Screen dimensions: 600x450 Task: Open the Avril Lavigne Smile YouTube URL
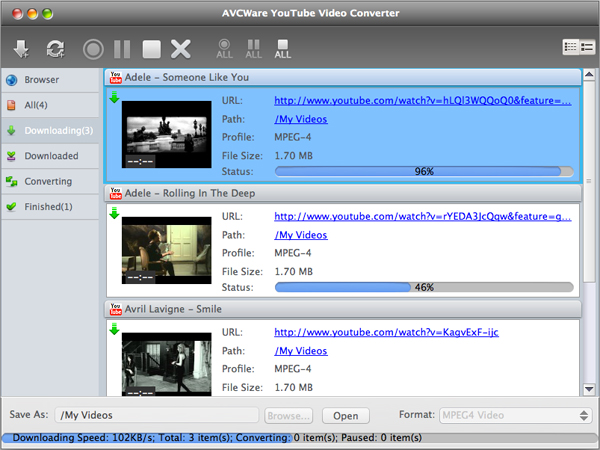(x=386, y=332)
